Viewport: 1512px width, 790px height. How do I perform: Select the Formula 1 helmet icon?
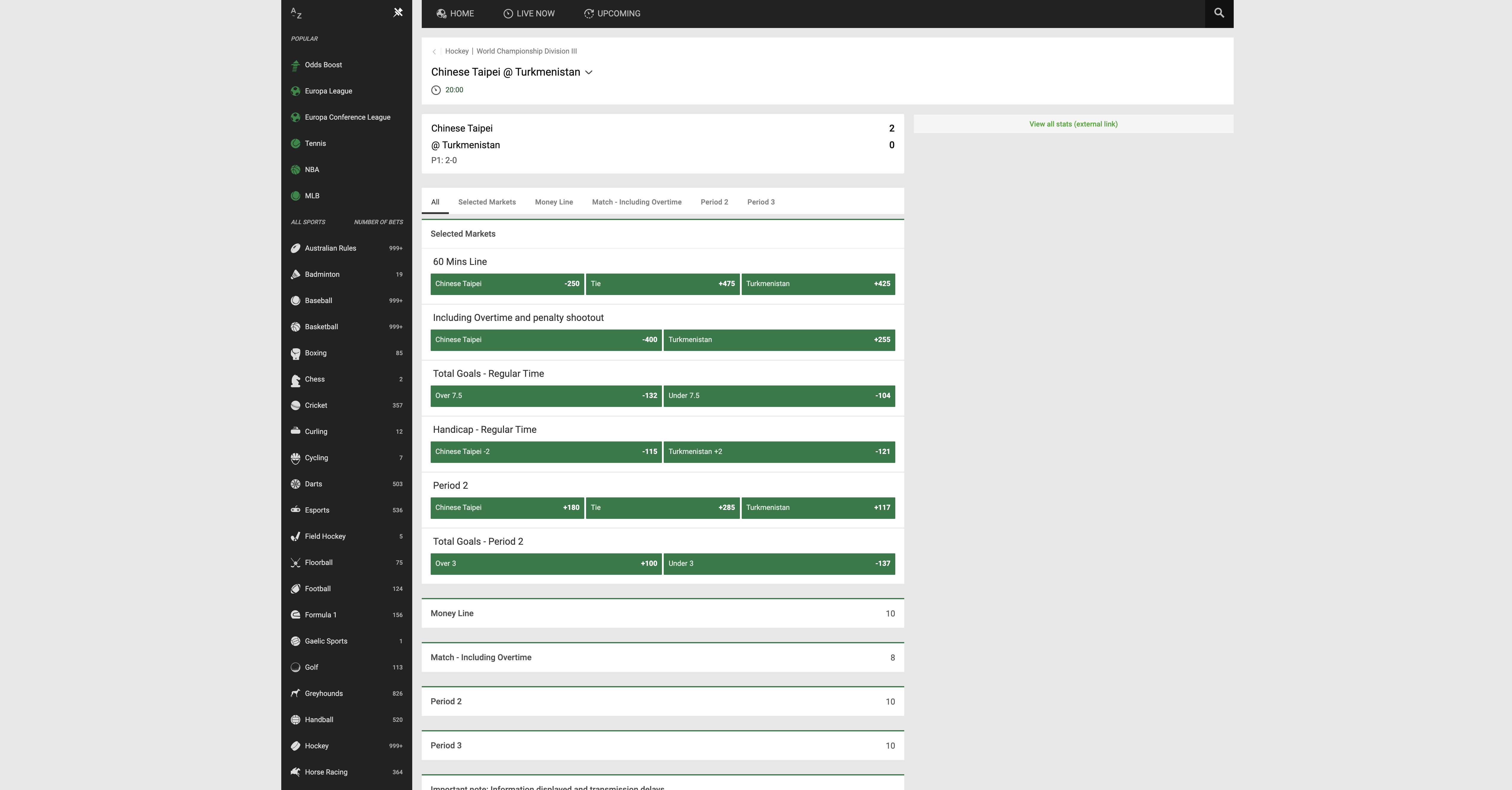tap(296, 615)
